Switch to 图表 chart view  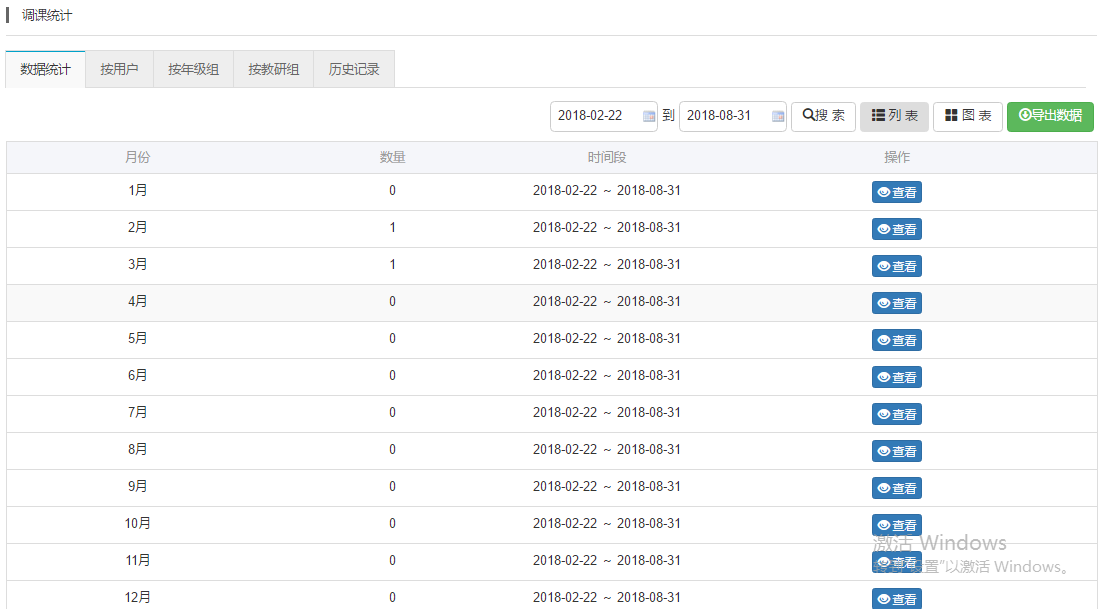click(x=967, y=116)
